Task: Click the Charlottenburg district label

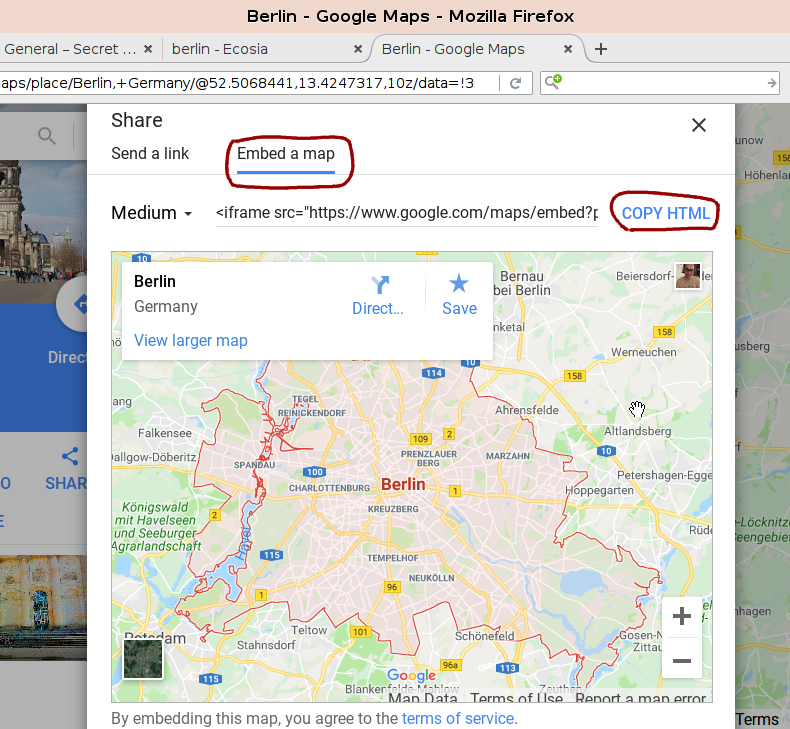Action: (329, 488)
